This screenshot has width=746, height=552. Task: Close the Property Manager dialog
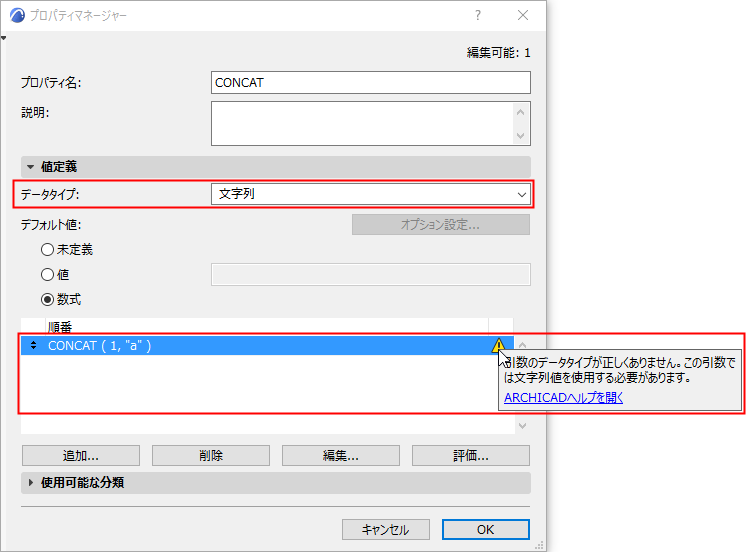coord(523,15)
